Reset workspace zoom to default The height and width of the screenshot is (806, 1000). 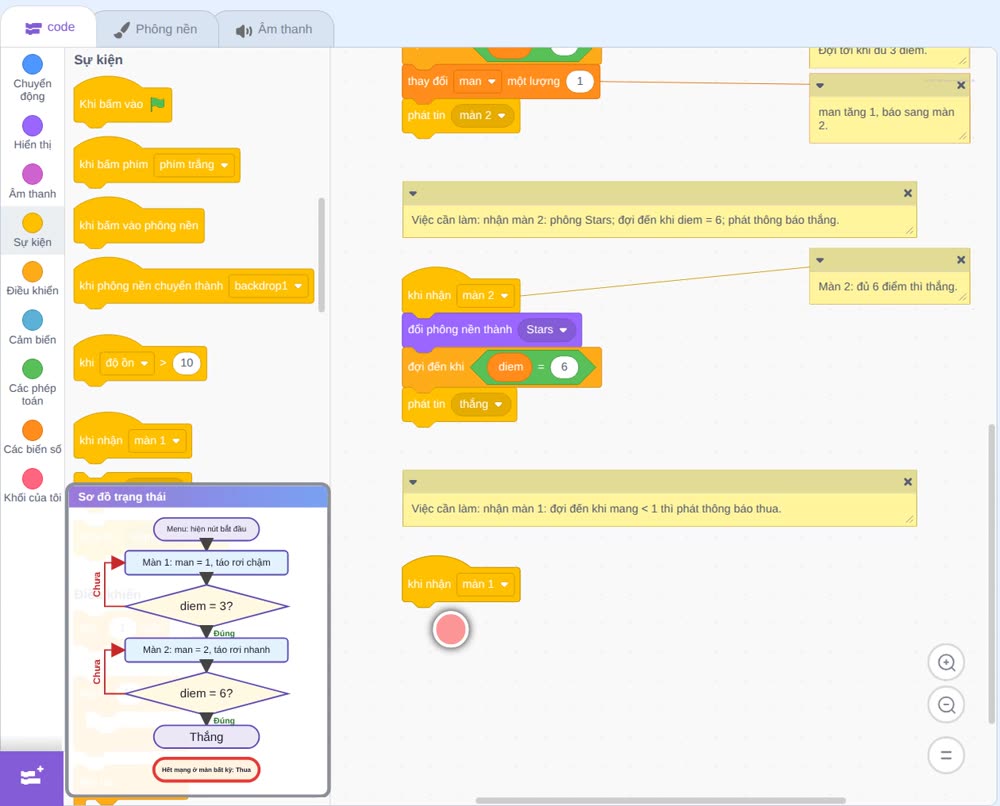point(946,756)
